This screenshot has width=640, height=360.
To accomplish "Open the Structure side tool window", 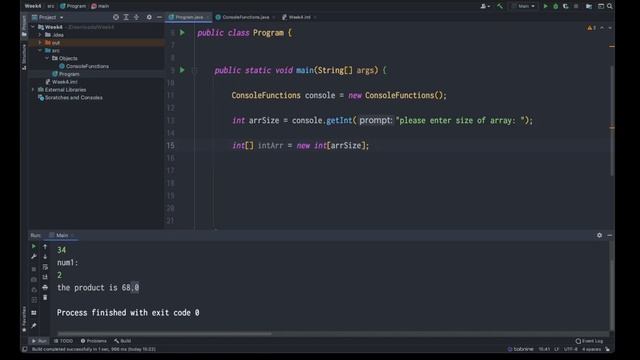I will (24, 57).
